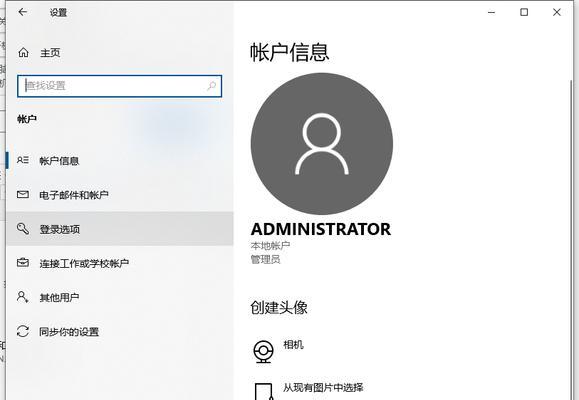Click the envelope icon for 电子邮件和帐户
The image size is (579, 400).
pyautogui.click(x=23, y=194)
